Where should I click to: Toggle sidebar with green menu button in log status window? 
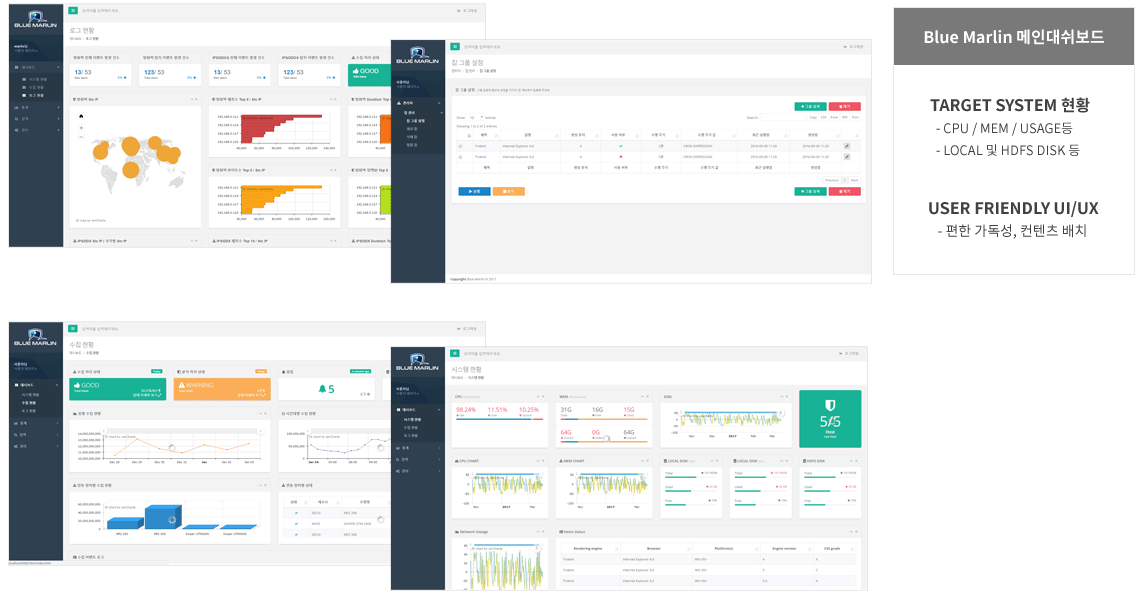73,11
